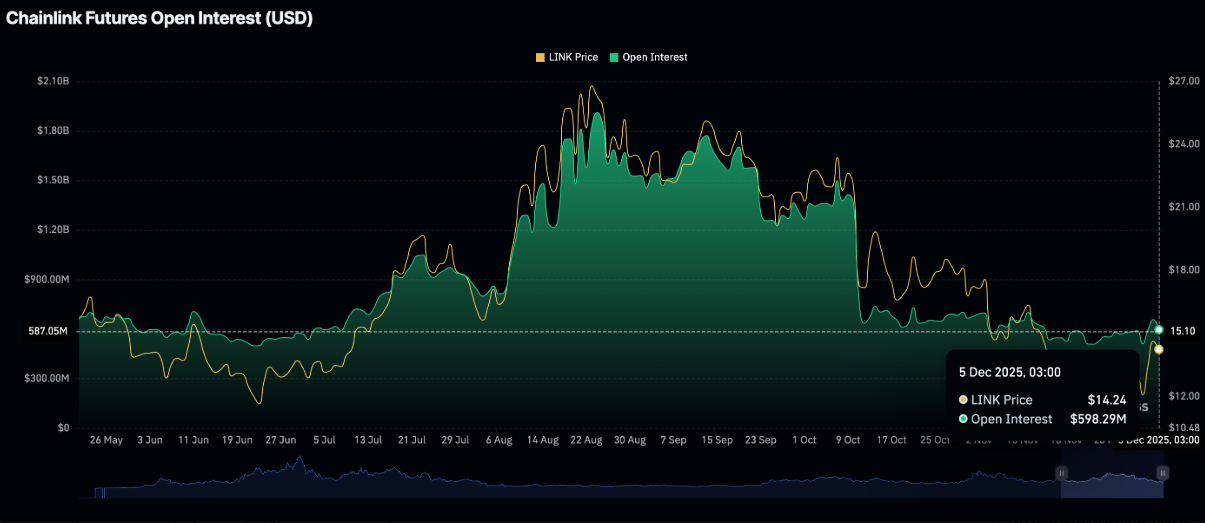The height and width of the screenshot is (523, 1205).
Task: Click the 587.05M crosshair label on left axis
Action: [47, 331]
